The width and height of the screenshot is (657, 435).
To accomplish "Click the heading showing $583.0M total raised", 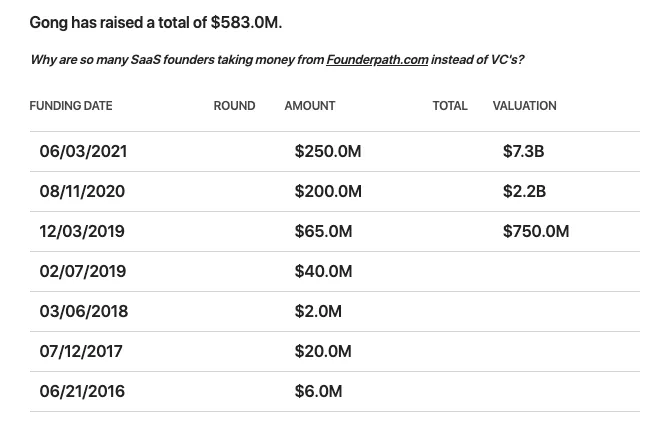I will point(156,23).
